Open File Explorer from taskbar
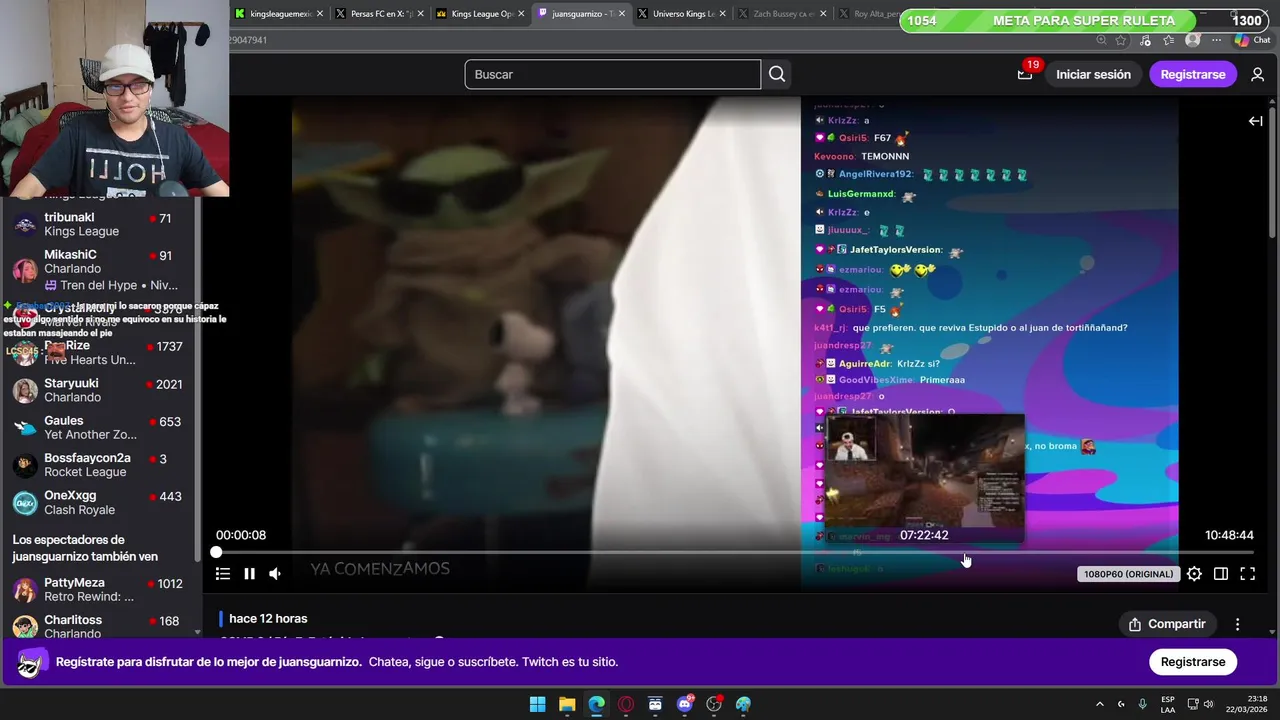 point(567,704)
